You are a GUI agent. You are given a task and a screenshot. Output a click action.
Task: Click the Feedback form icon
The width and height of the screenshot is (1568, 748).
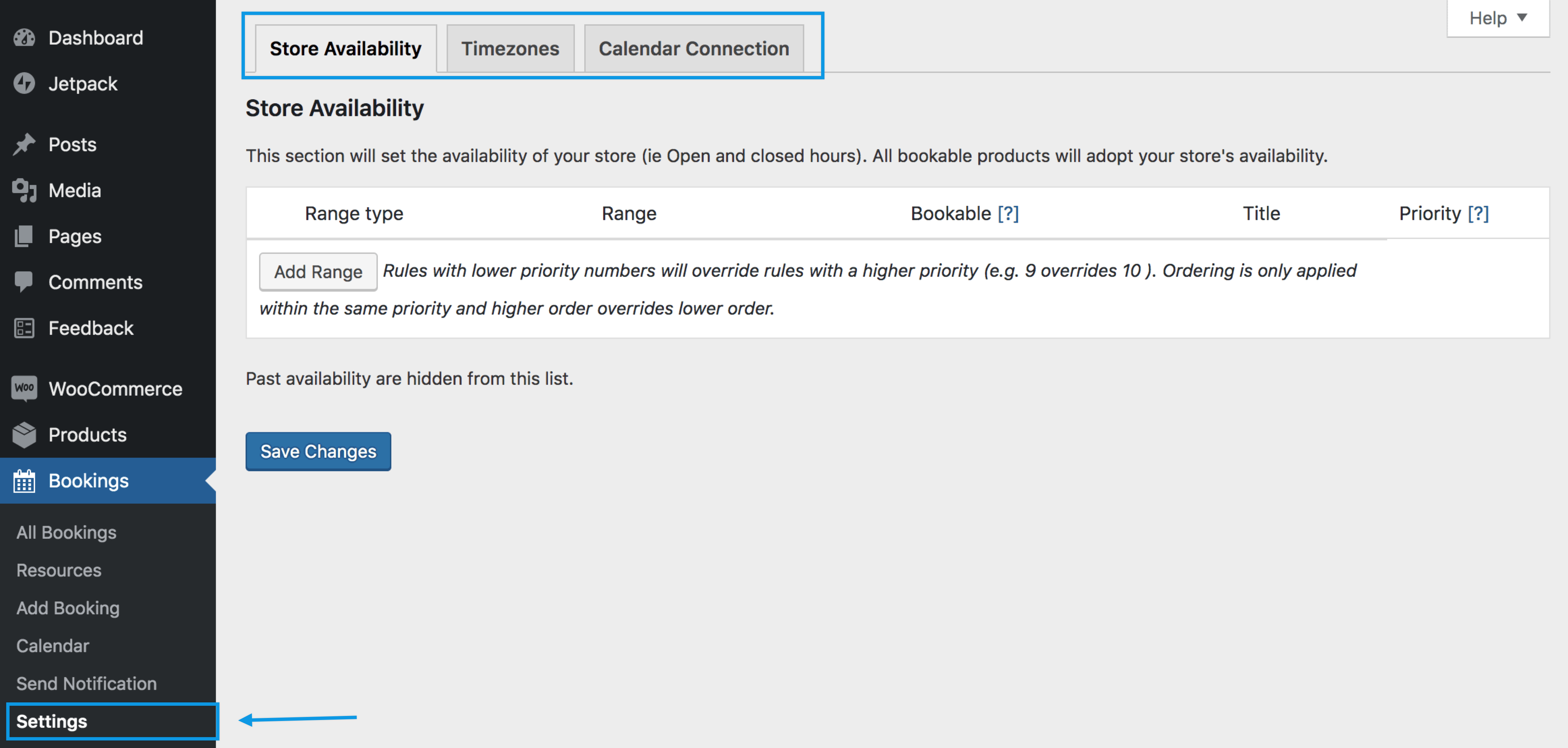click(x=24, y=328)
